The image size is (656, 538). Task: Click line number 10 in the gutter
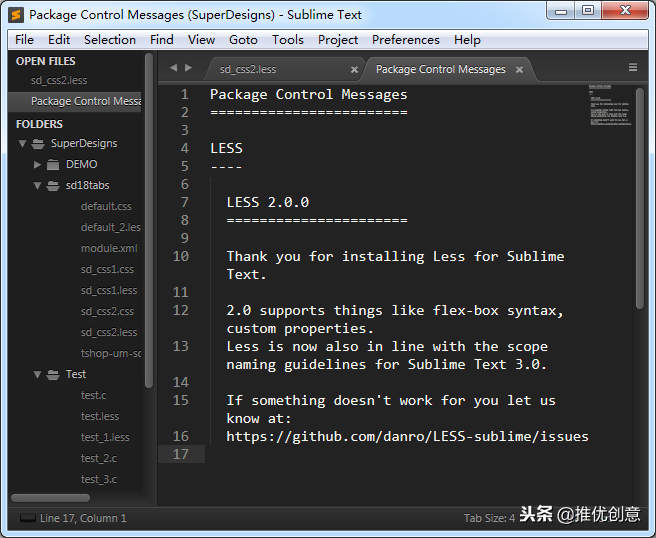181,256
